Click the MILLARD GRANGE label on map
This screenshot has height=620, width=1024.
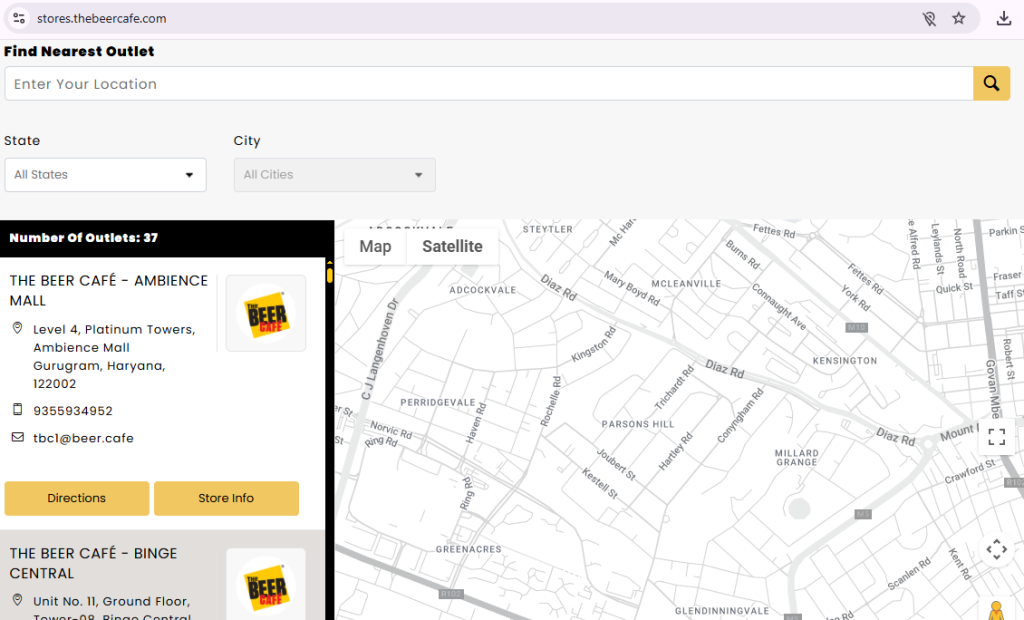(797, 457)
